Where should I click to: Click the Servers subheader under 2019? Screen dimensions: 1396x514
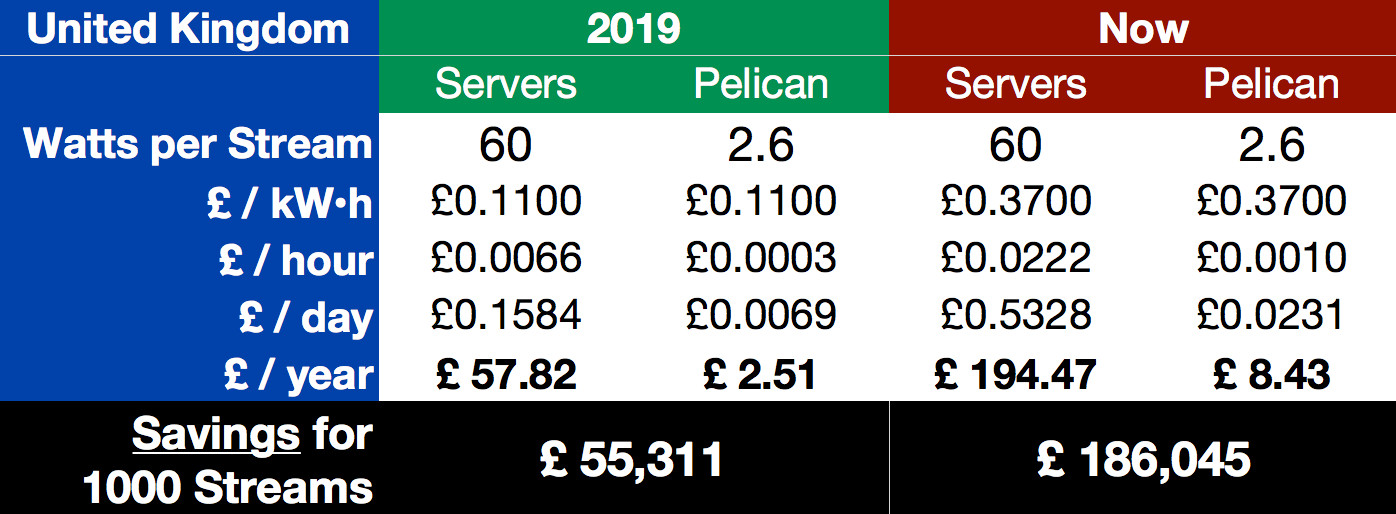[505, 84]
